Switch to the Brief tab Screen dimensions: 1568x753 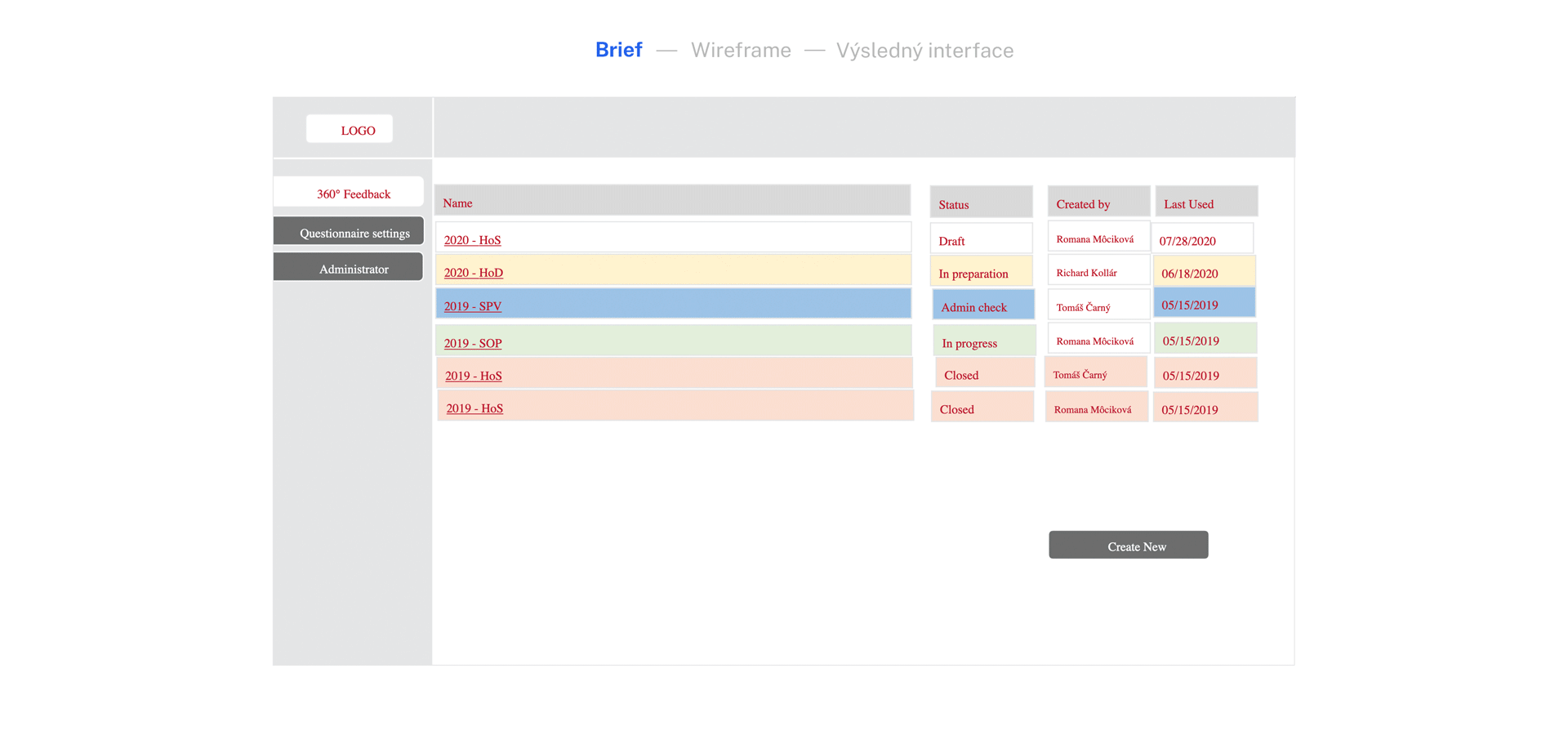(618, 50)
